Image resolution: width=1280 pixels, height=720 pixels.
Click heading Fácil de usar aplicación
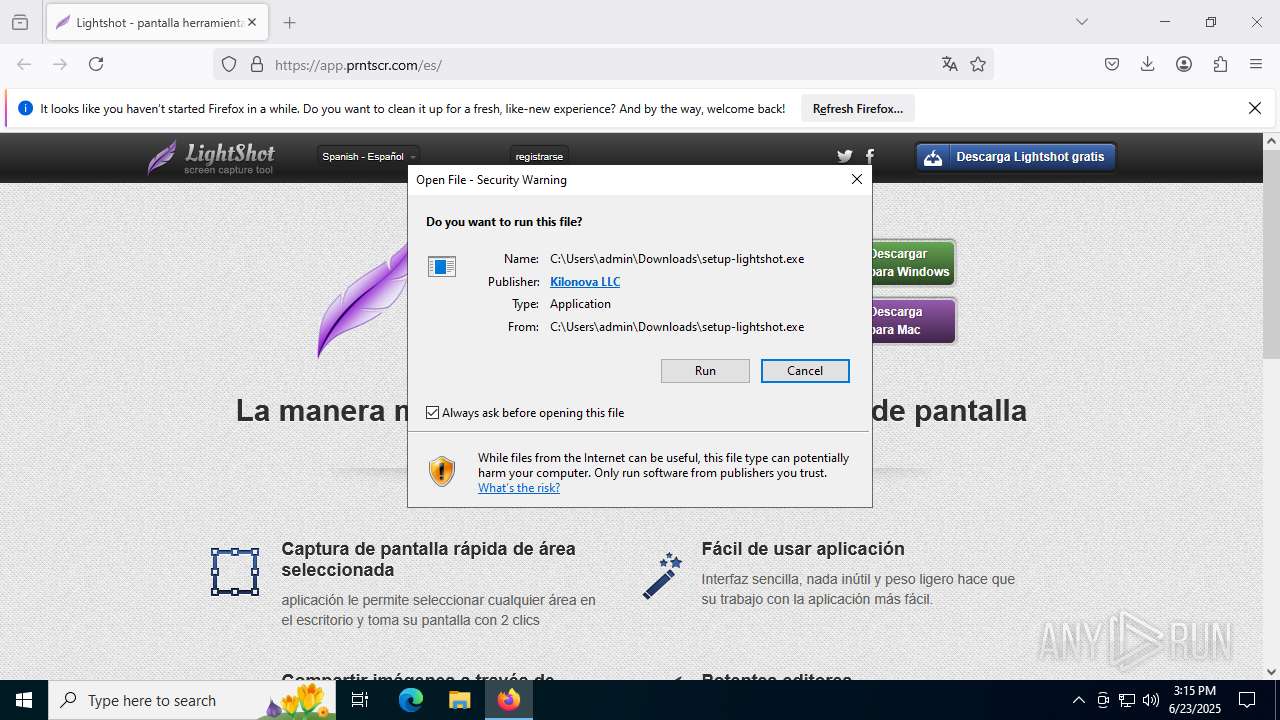click(x=803, y=549)
